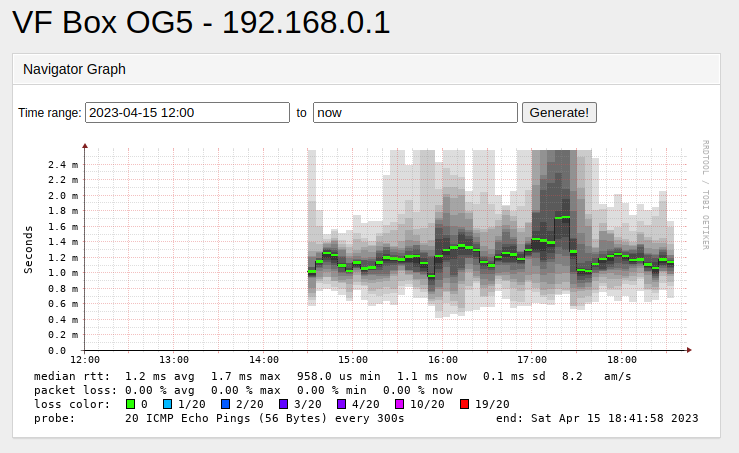Click the magenta 10/20 loss color swatch
The width and height of the screenshot is (739, 453).
click(x=400, y=404)
